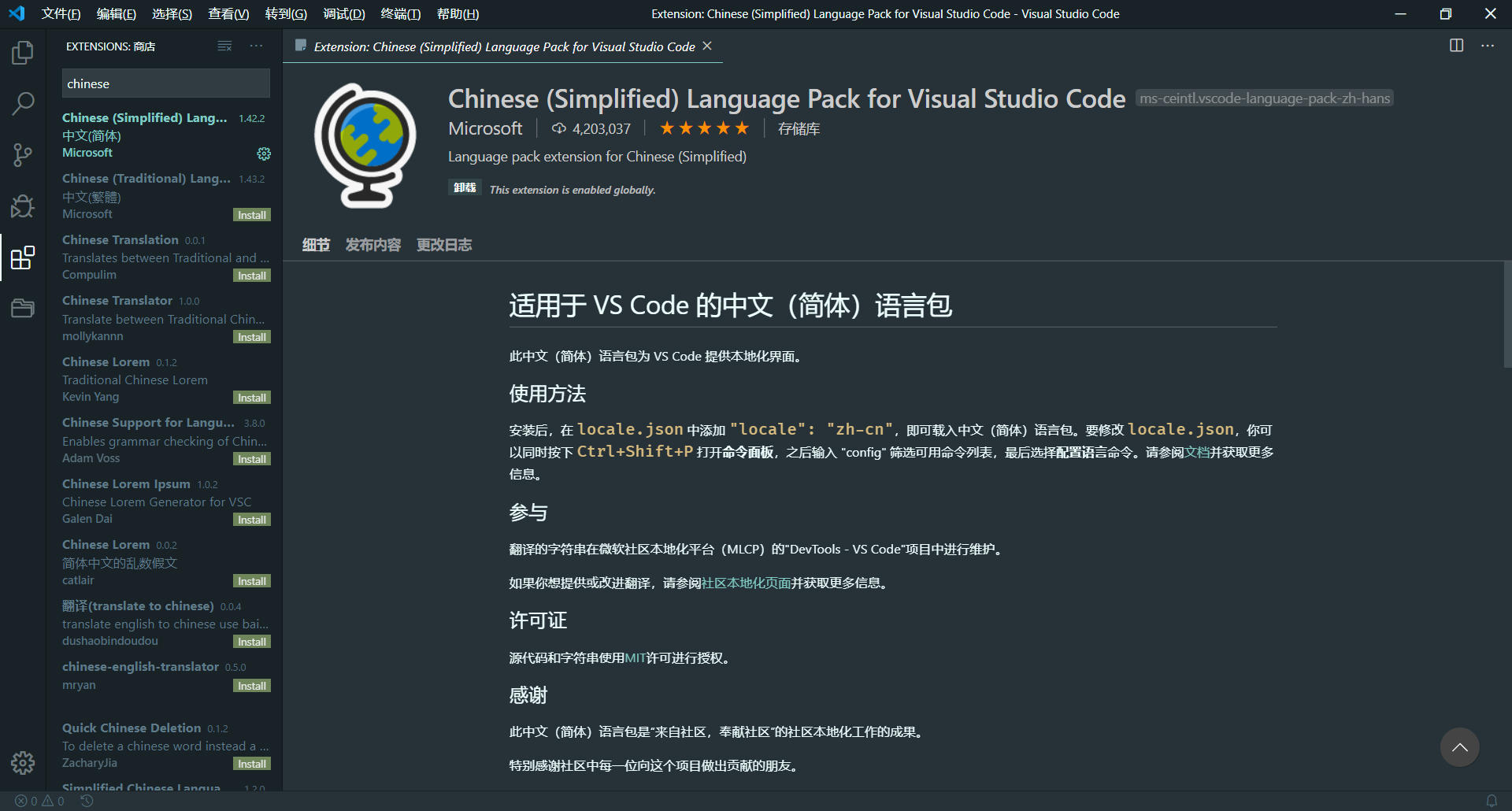Image resolution: width=1512 pixels, height=811 pixels.
Task: Install Chinese Support for LanguageTool by Adam Voss
Action: (252, 459)
